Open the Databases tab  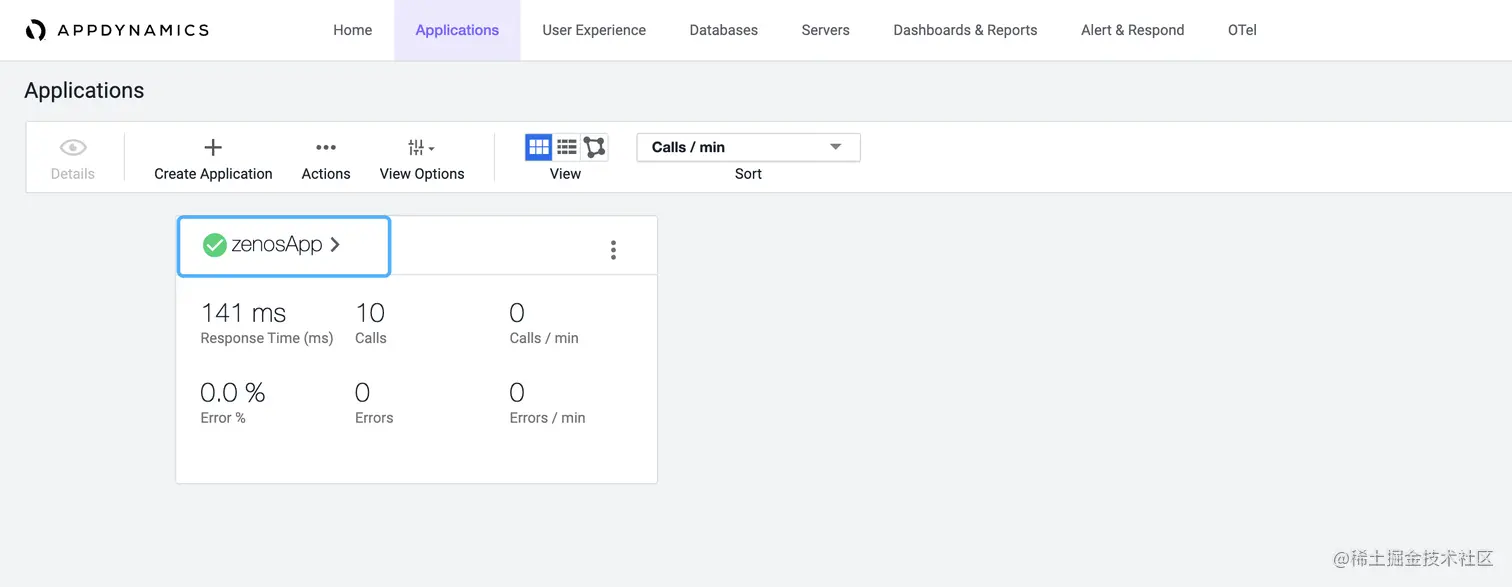[723, 30]
